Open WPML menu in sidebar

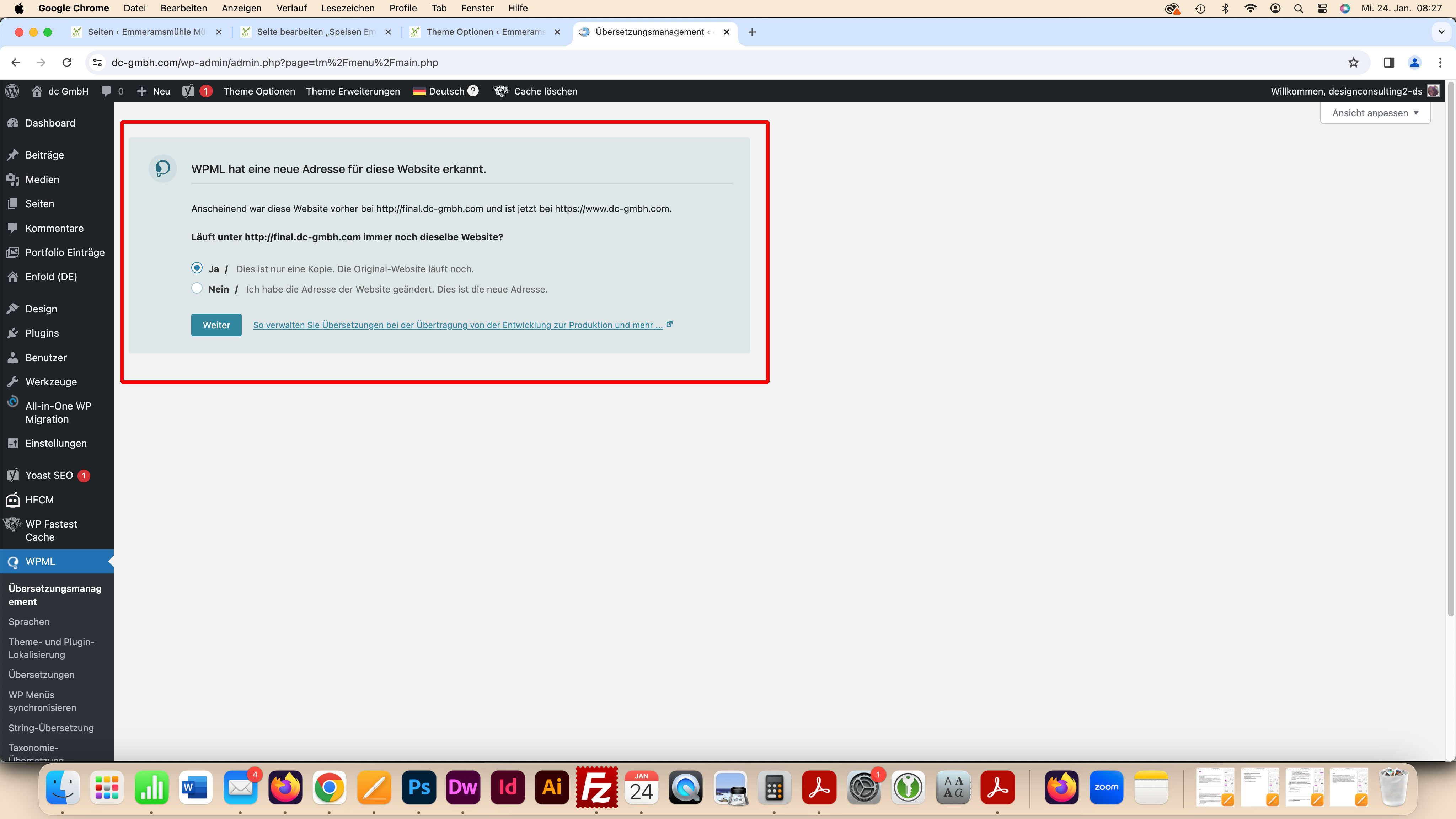coord(57,561)
